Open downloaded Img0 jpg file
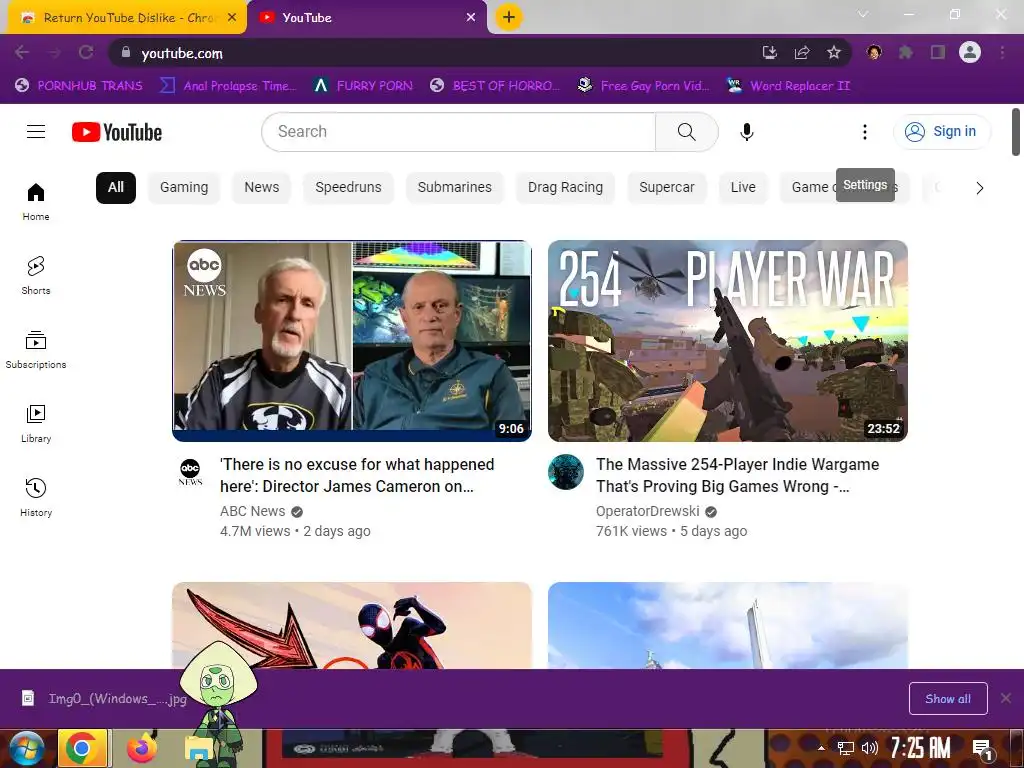The height and width of the screenshot is (768, 1024). tap(104, 699)
